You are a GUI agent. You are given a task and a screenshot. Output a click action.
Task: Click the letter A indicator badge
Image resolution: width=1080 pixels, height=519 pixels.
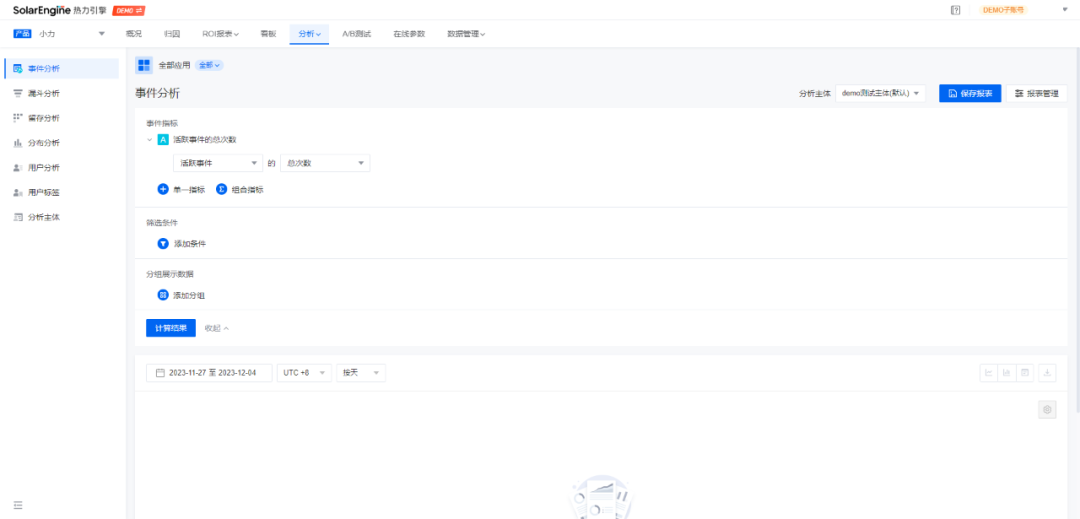163,140
